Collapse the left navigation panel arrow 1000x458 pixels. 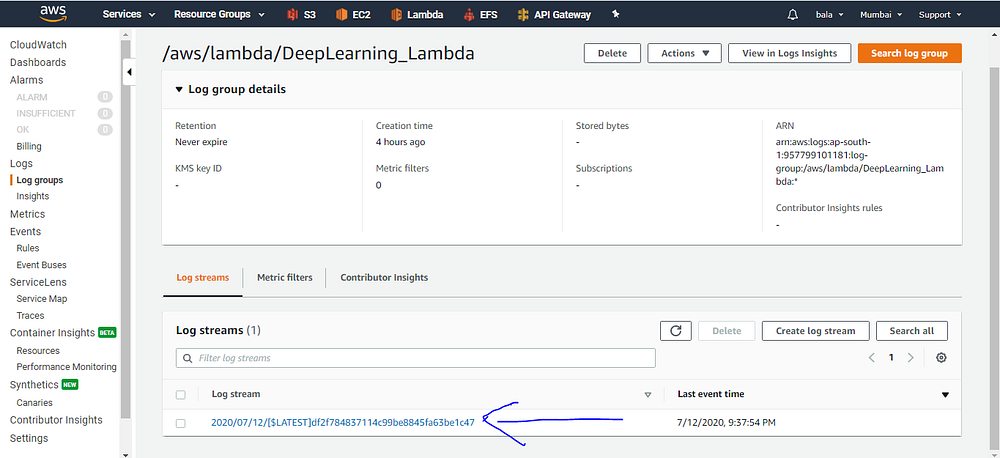129,72
